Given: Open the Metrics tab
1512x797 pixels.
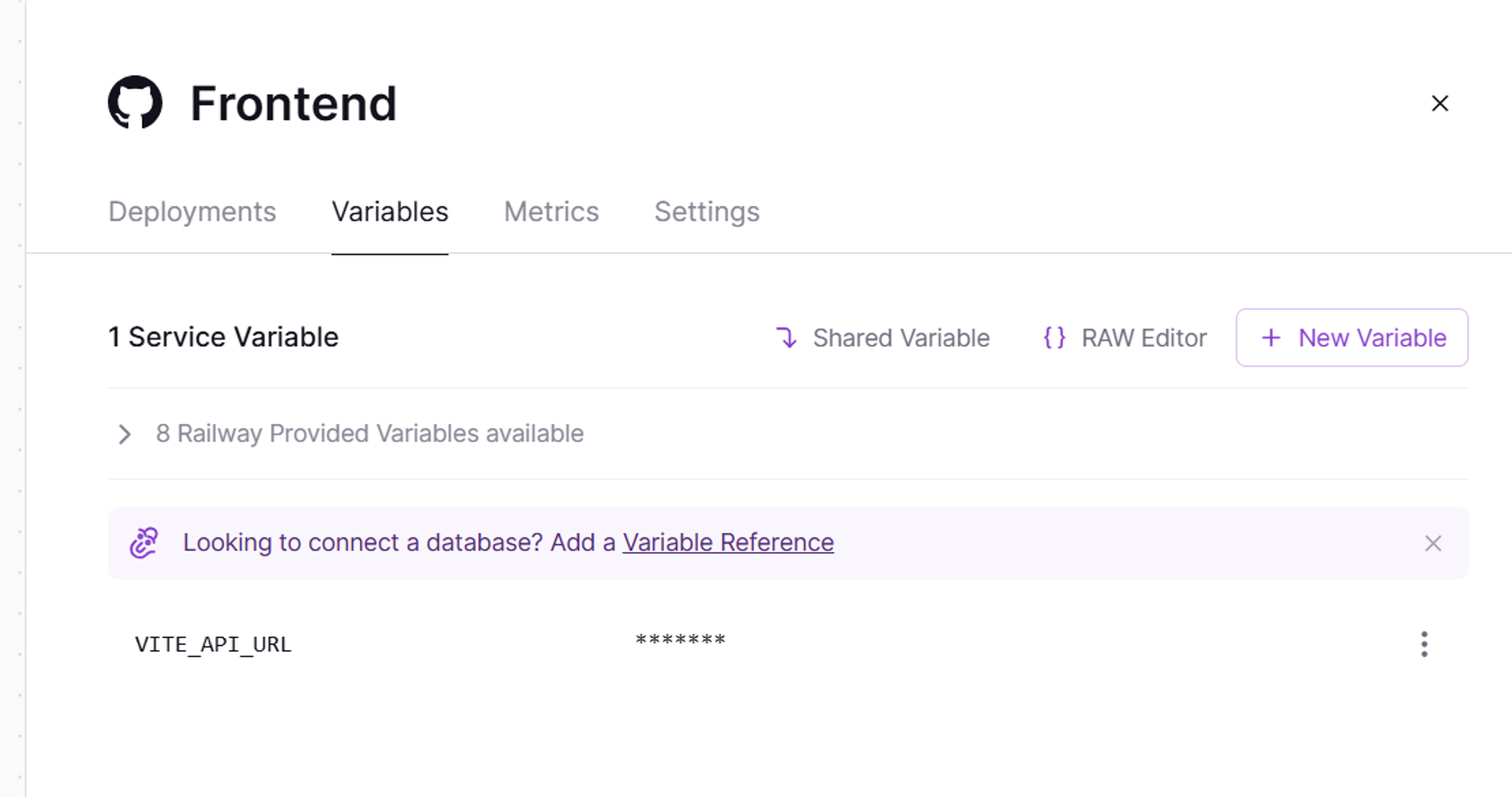Looking at the screenshot, I should (x=551, y=212).
